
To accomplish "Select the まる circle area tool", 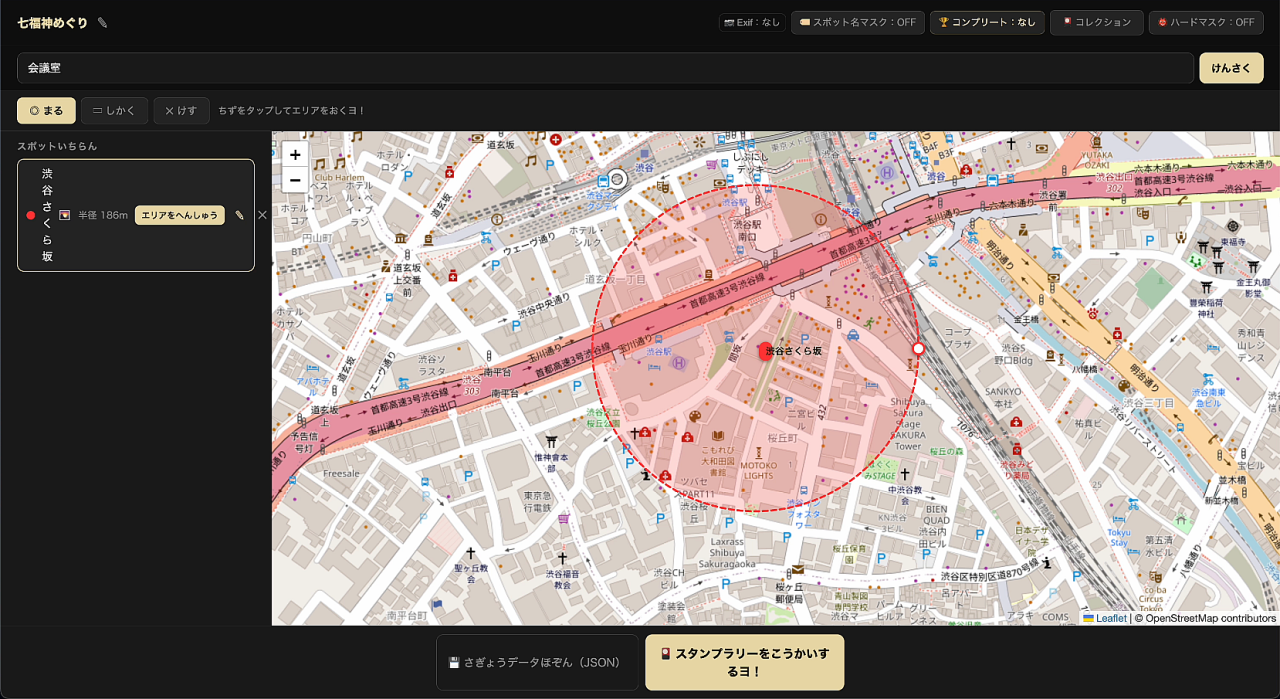I will (x=46, y=110).
